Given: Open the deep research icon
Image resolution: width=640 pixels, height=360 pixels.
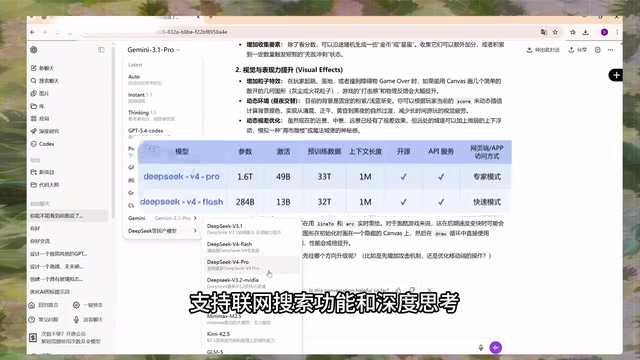Looking at the screenshot, I should coord(33,131).
